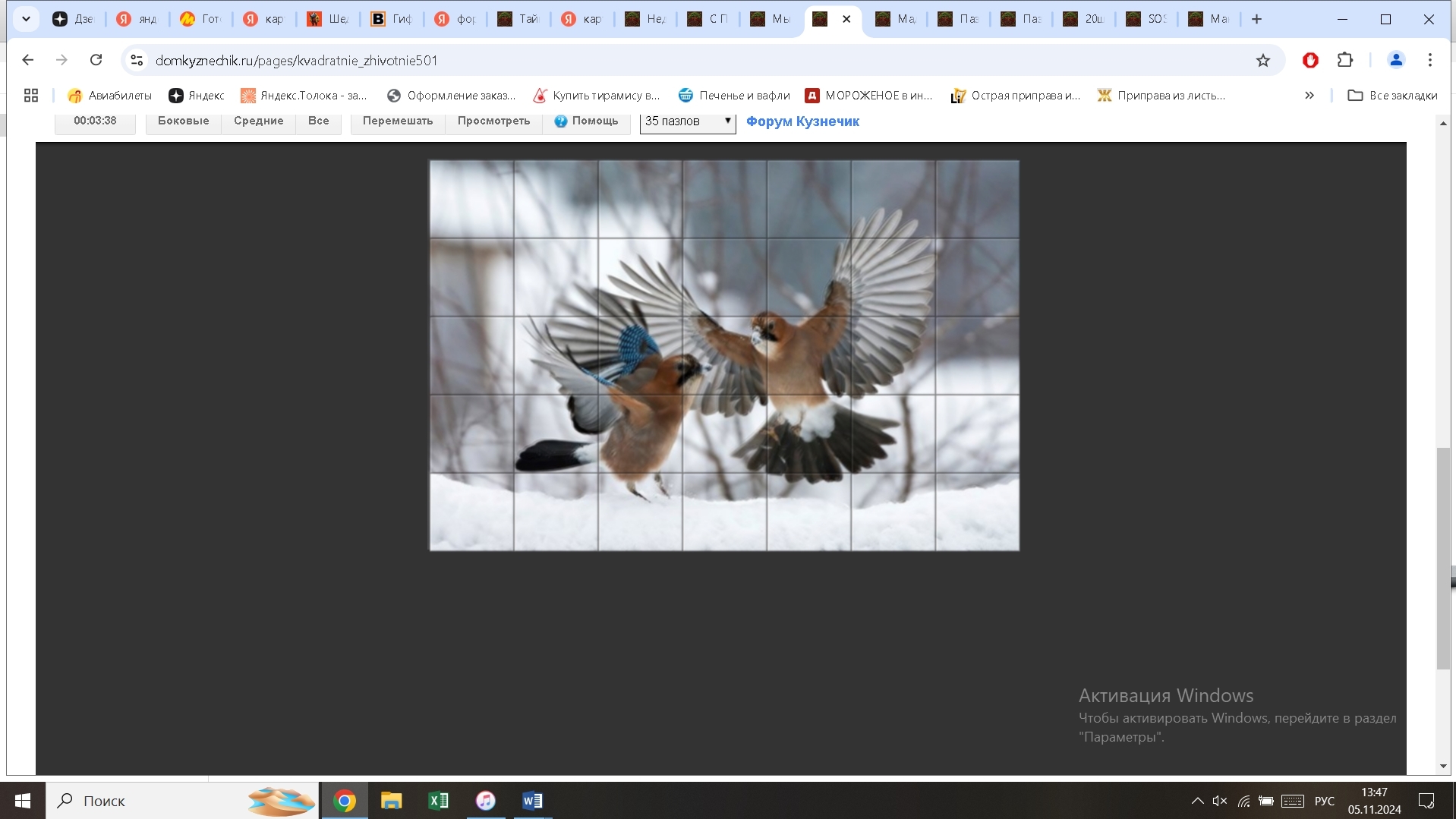Click the puzzle piece with blue wing feathers
1456x819 pixels.
640,355
